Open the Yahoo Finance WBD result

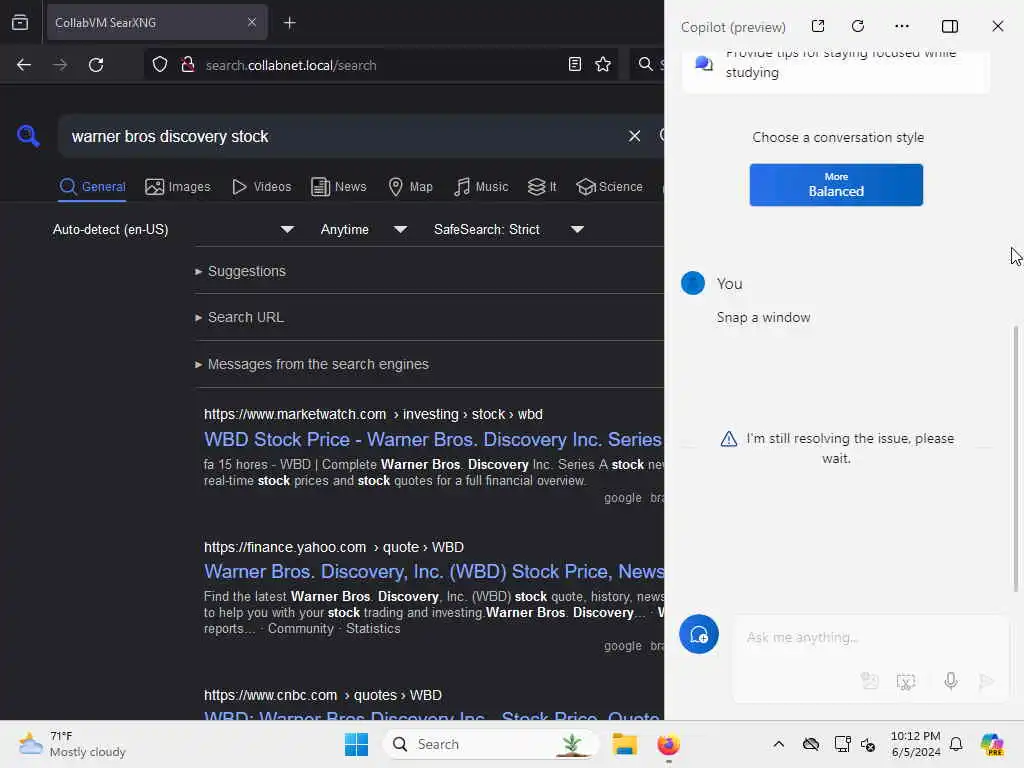point(434,571)
